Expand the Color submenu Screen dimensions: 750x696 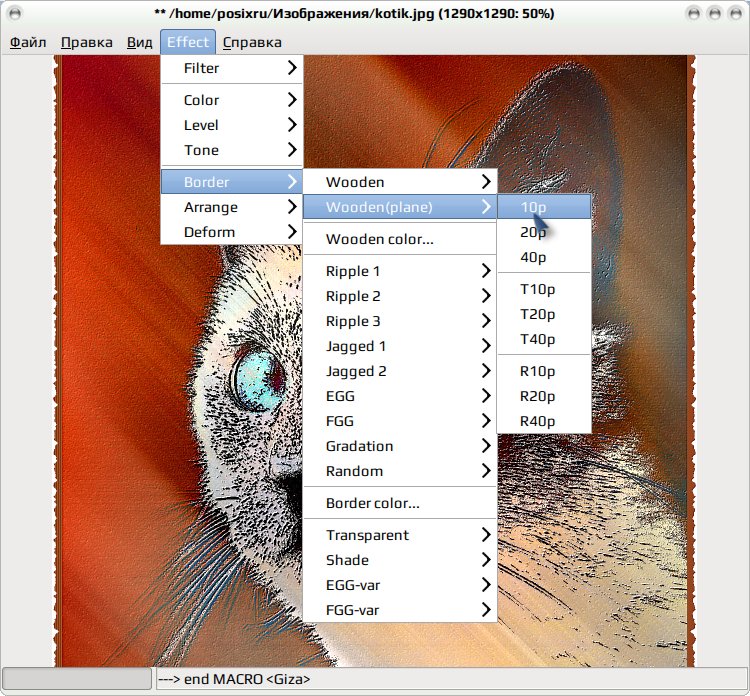click(232, 100)
